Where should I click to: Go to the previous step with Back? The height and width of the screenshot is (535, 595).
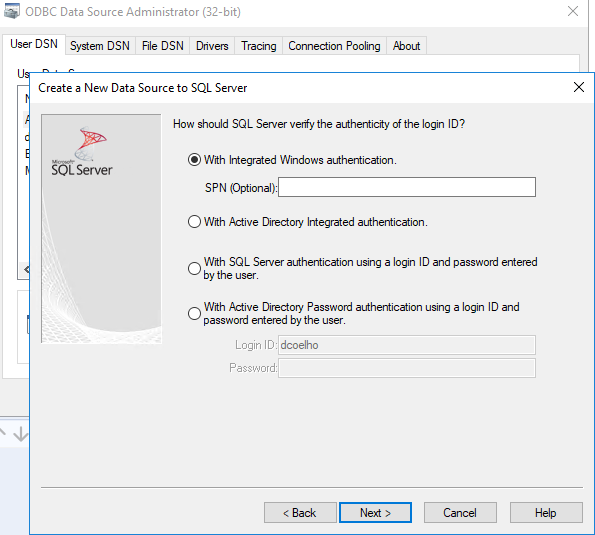point(300,513)
